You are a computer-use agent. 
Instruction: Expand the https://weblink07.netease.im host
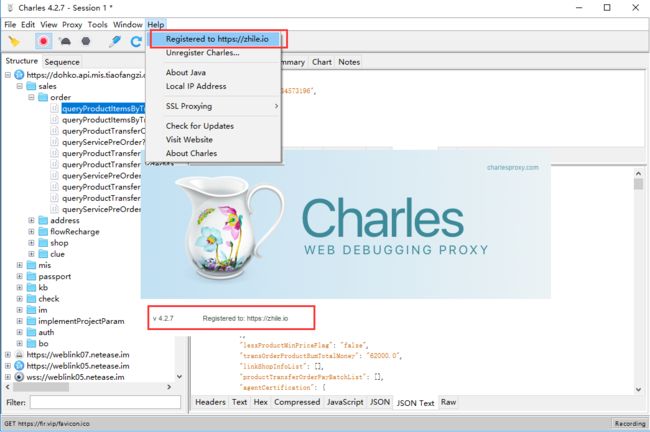(x=8, y=355)
